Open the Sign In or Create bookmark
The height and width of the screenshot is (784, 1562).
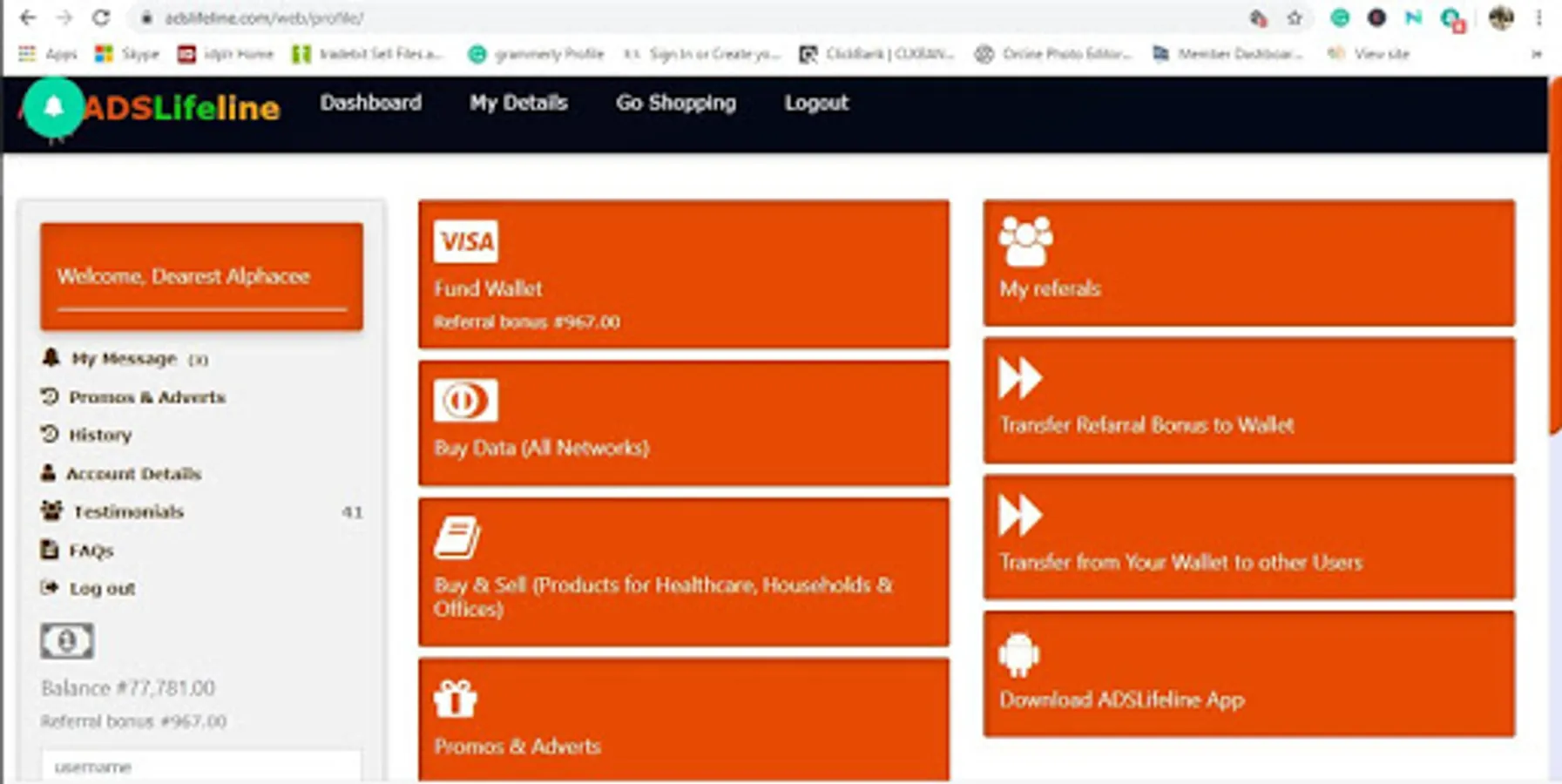click(701, 54)
